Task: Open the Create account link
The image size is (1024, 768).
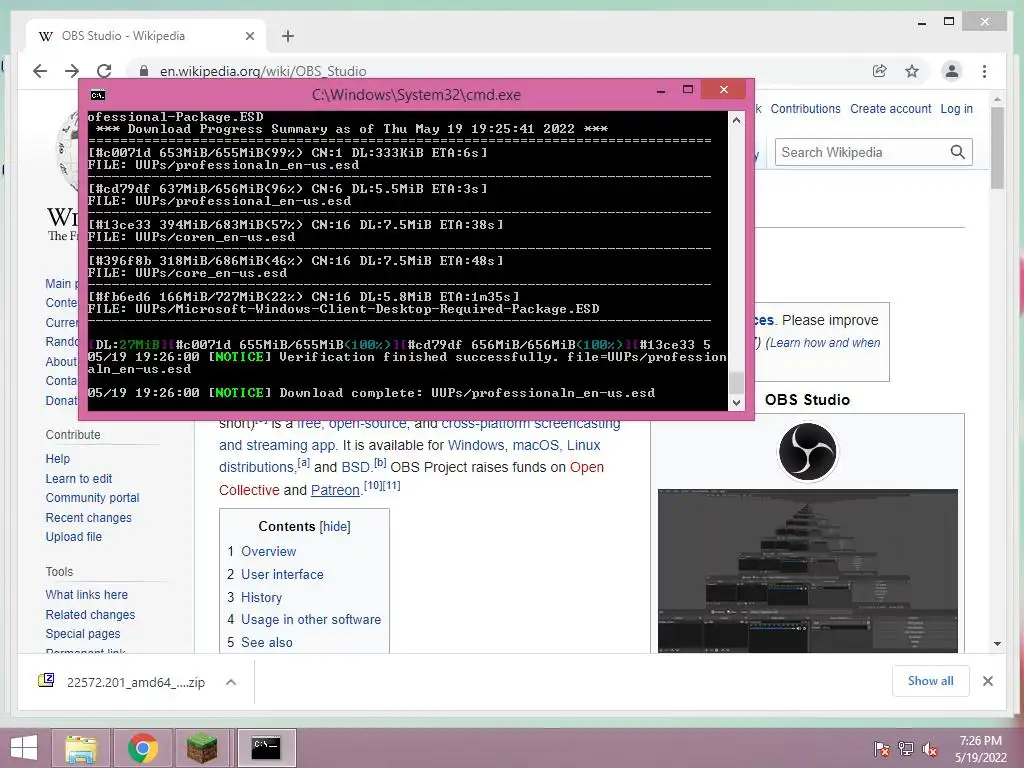Action: click(x=890, y=109)
